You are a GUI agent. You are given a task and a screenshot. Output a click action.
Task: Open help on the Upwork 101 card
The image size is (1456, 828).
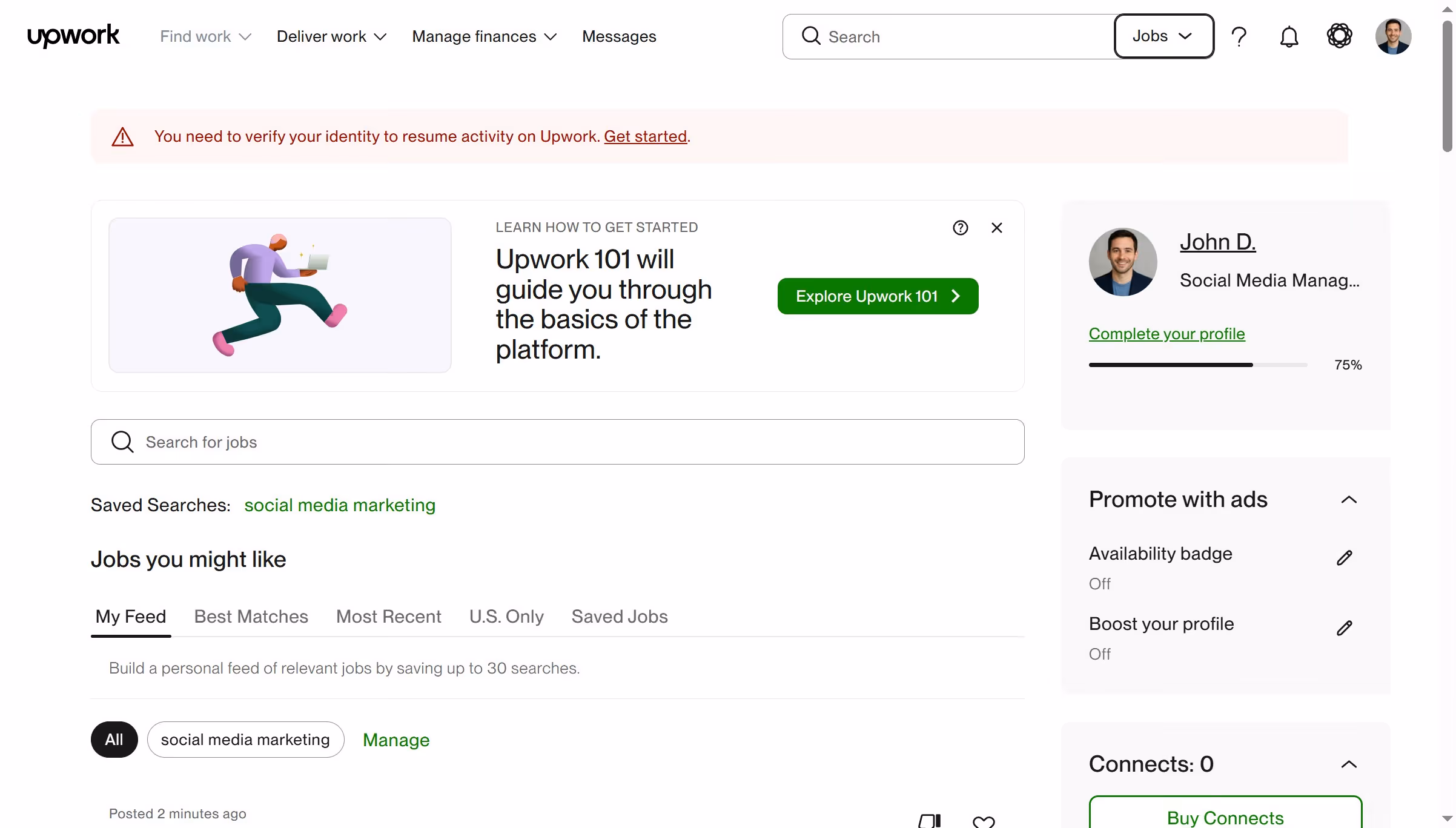click(960, 228)
